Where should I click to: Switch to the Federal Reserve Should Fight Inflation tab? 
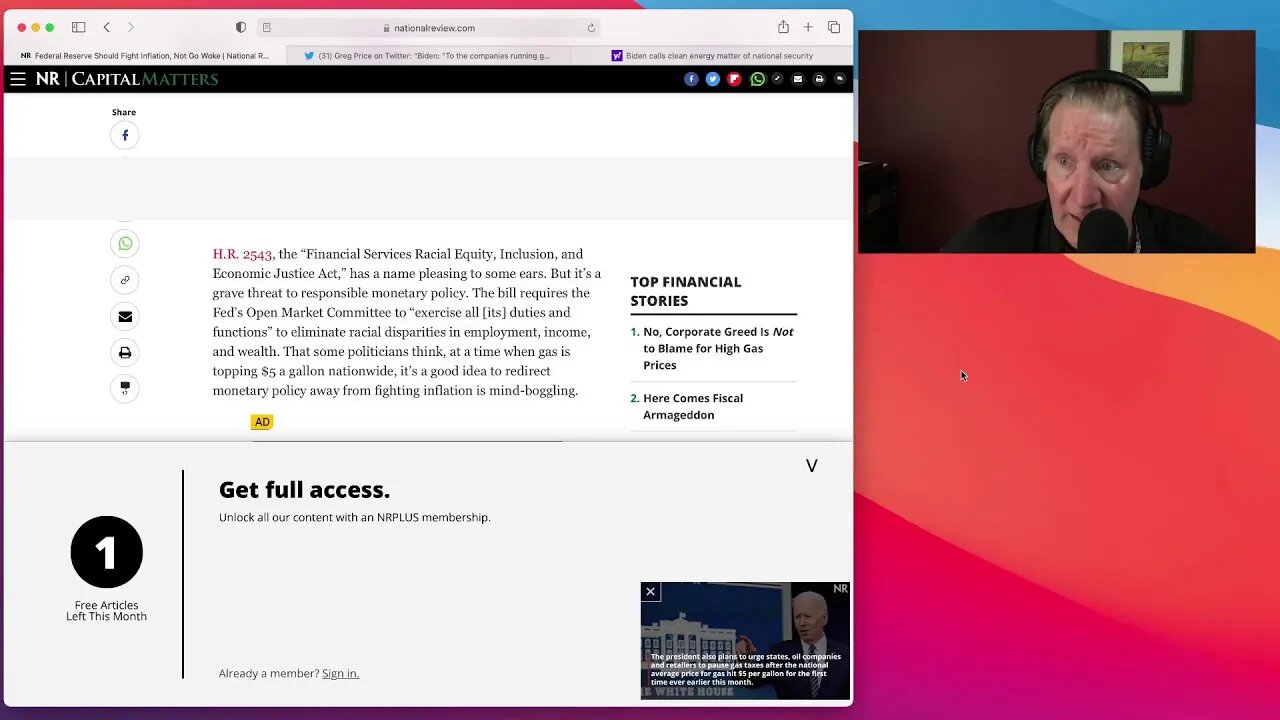coord(145,56)
